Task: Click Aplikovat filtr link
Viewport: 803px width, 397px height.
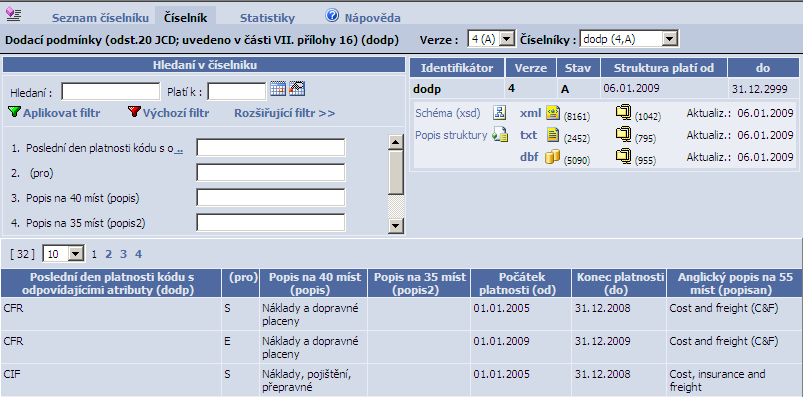Action: click(x=61, y=113)
